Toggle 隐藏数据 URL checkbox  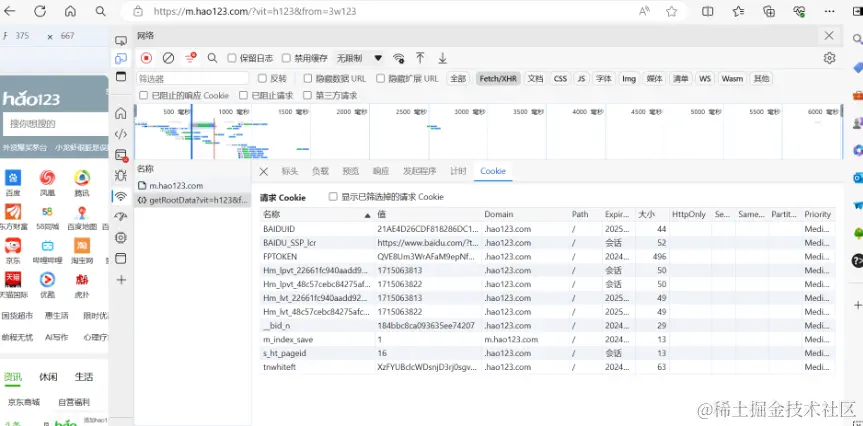pyautogui.click(x=308, y=79)
